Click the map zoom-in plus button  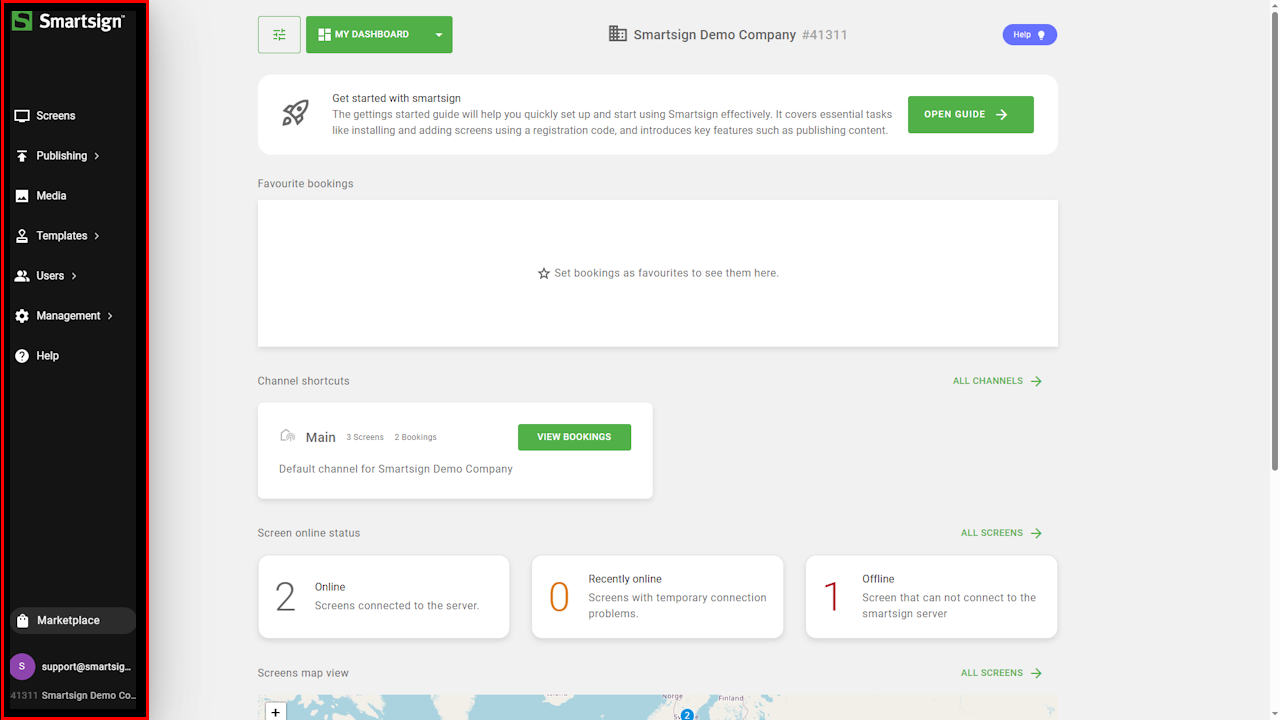point(276,712)
